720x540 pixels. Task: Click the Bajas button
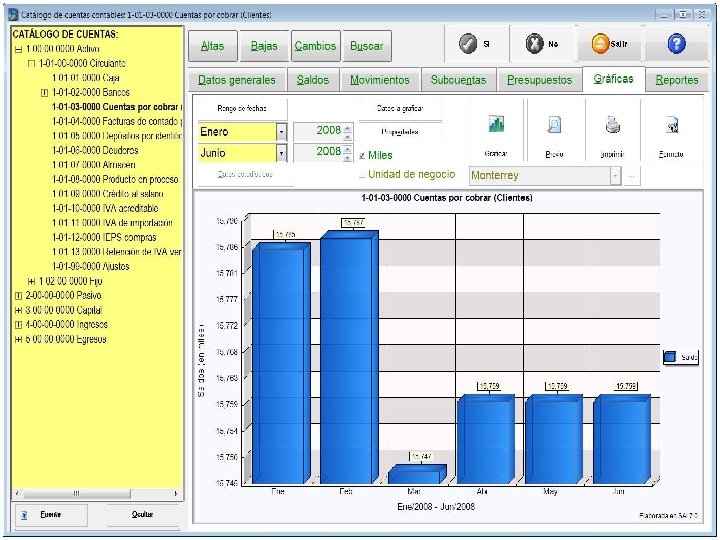tap(264, 46)
